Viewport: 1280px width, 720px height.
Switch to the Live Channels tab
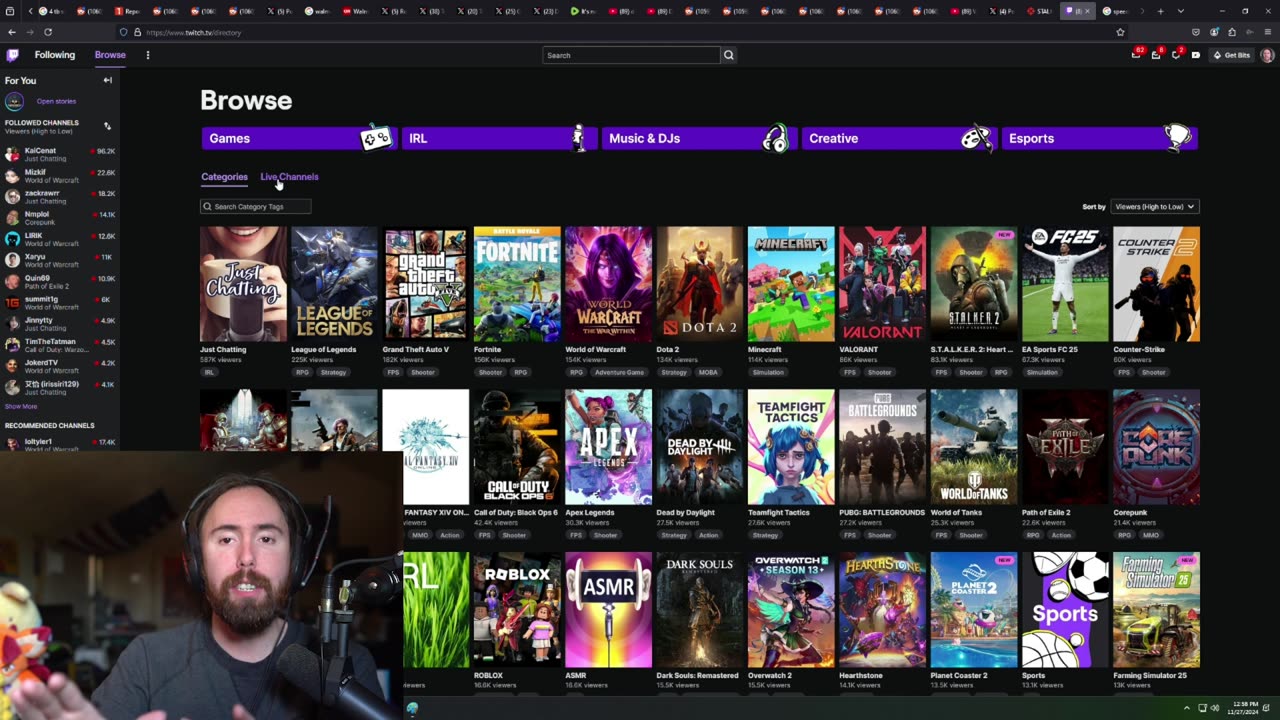point(289,177)
